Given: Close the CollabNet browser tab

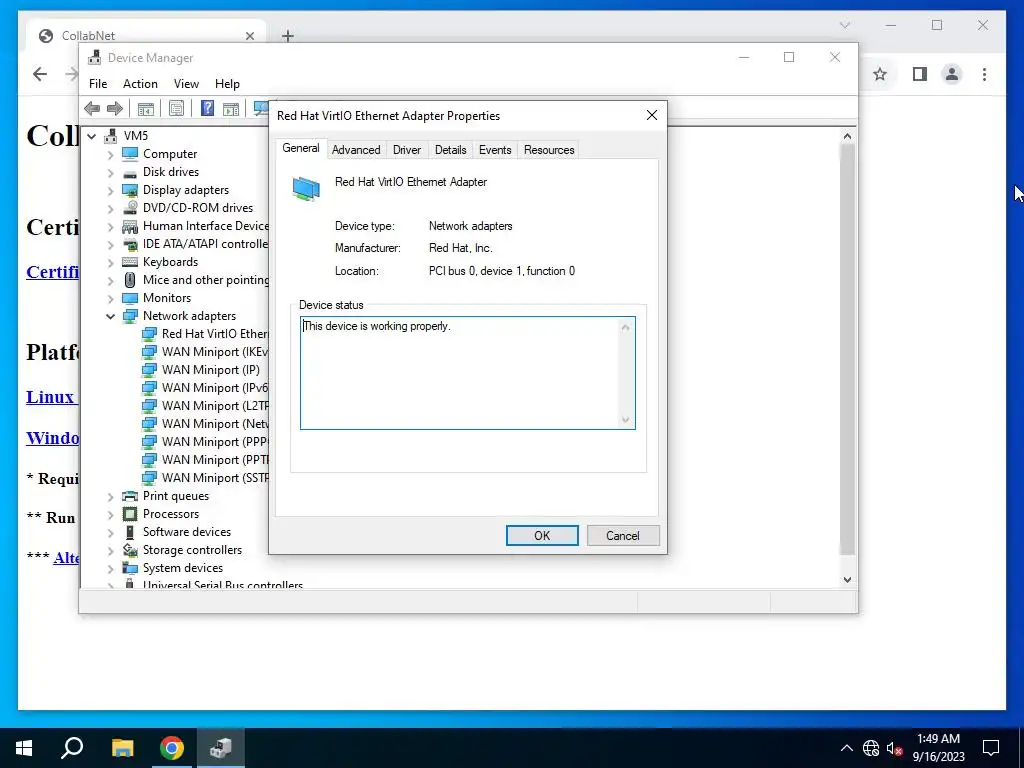Looking at the screenshot, I should coord(249,36).
